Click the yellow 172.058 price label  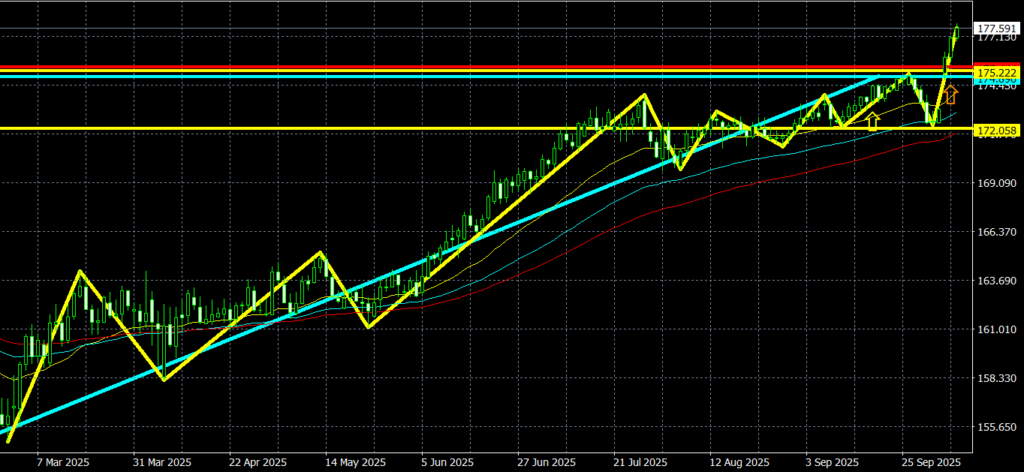coord(997,131)
